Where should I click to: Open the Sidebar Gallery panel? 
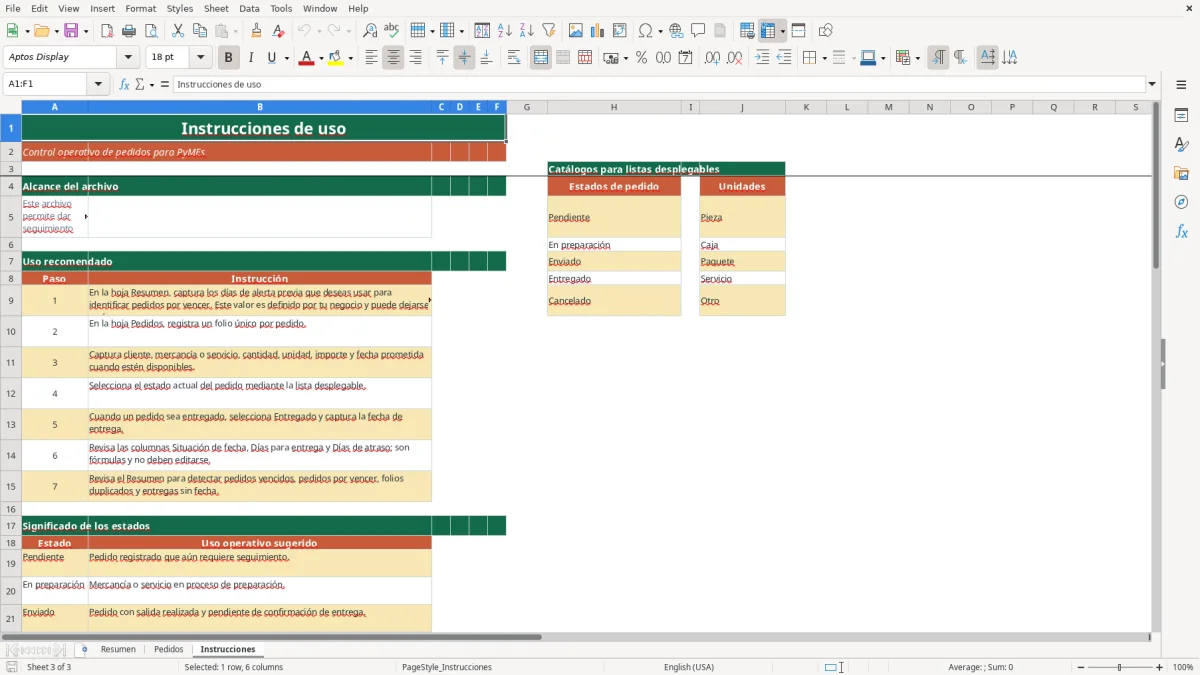click(1181, 173)
